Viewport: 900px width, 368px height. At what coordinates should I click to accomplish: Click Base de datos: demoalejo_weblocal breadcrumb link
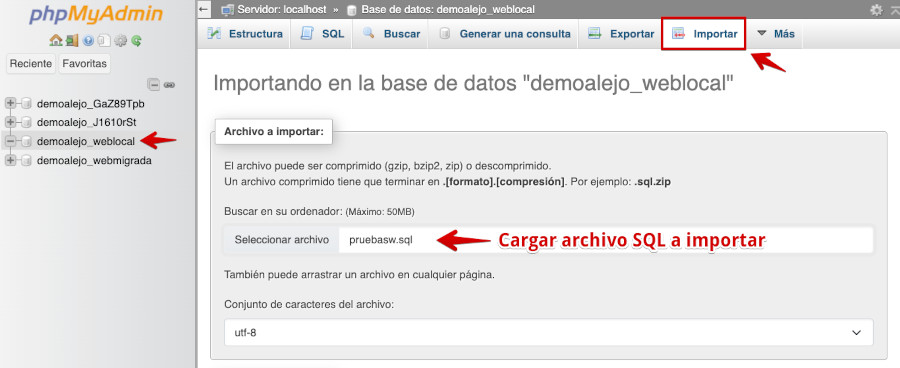coord(447,10)
